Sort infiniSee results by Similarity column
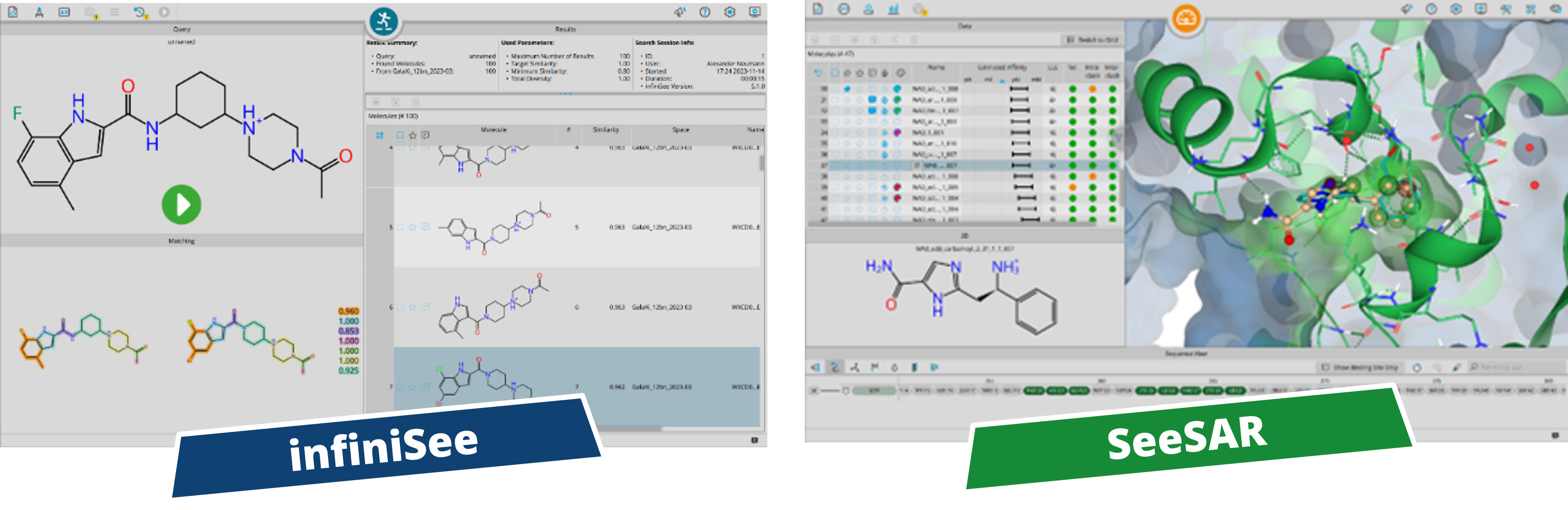This screenshot has width=1568, height=510. pyautogui.click(x=606, y=130)
